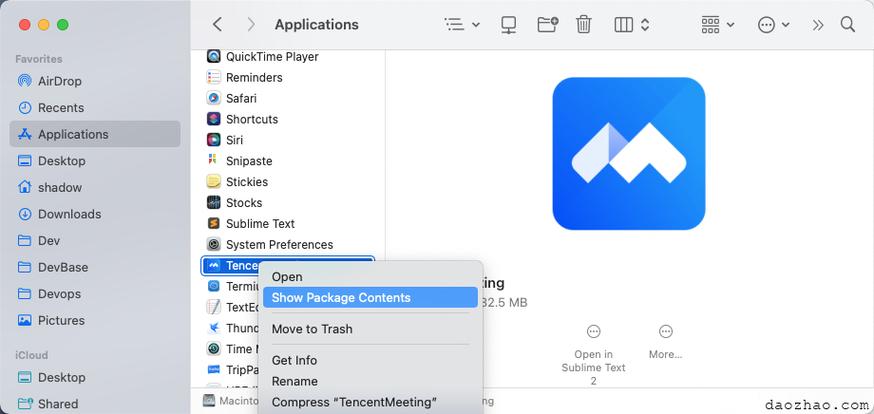
Task: Open the group-by grid dropdown
Action: [718, 25]
